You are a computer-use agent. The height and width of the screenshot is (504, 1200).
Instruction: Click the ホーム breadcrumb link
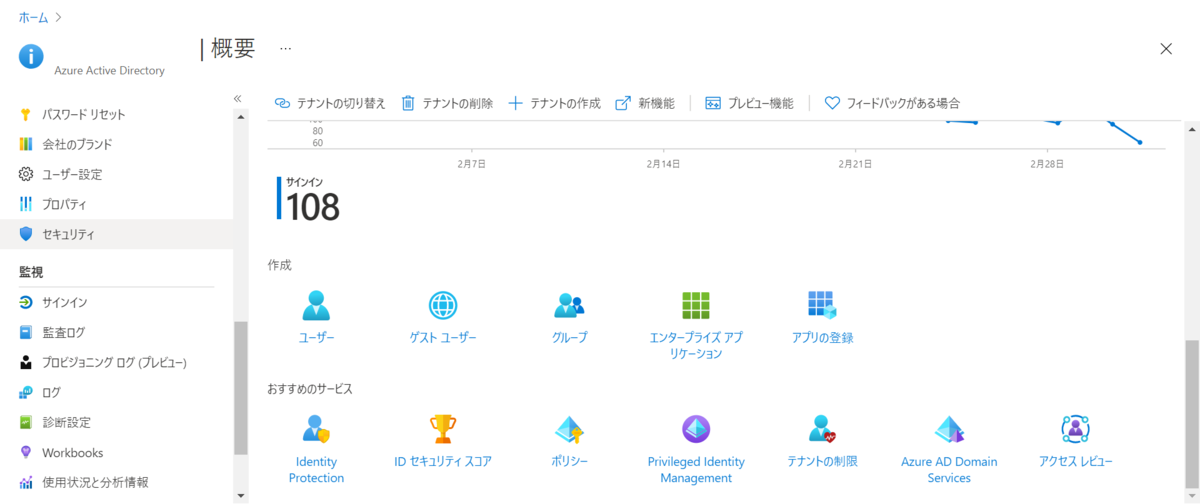[33, 17]
